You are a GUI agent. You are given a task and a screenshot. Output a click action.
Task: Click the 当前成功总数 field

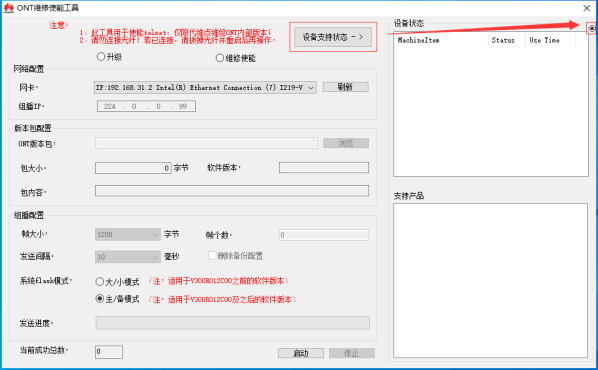(x=109, y=352)
